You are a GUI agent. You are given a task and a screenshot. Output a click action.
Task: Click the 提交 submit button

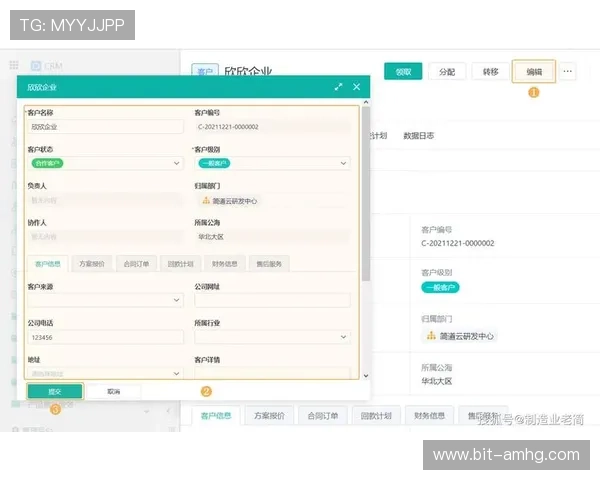pos(54,391)
